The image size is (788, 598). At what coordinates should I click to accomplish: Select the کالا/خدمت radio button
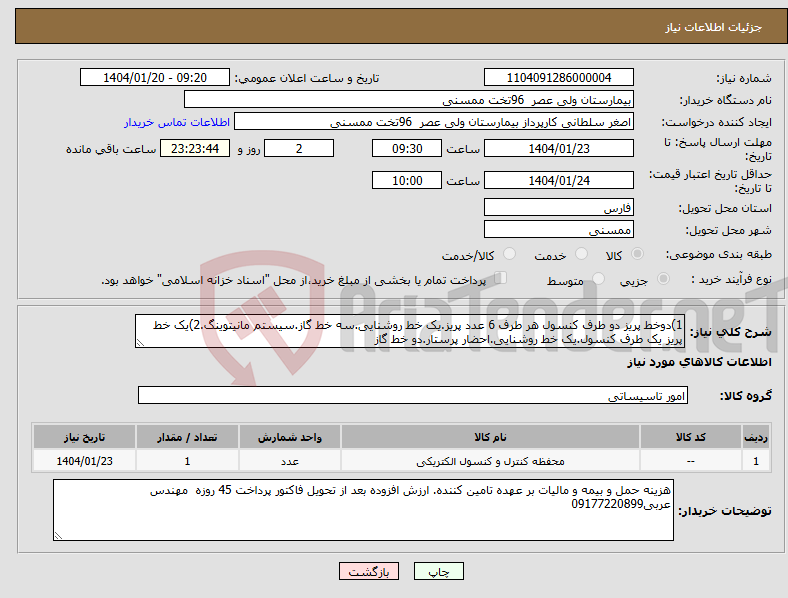pos(510,254)
